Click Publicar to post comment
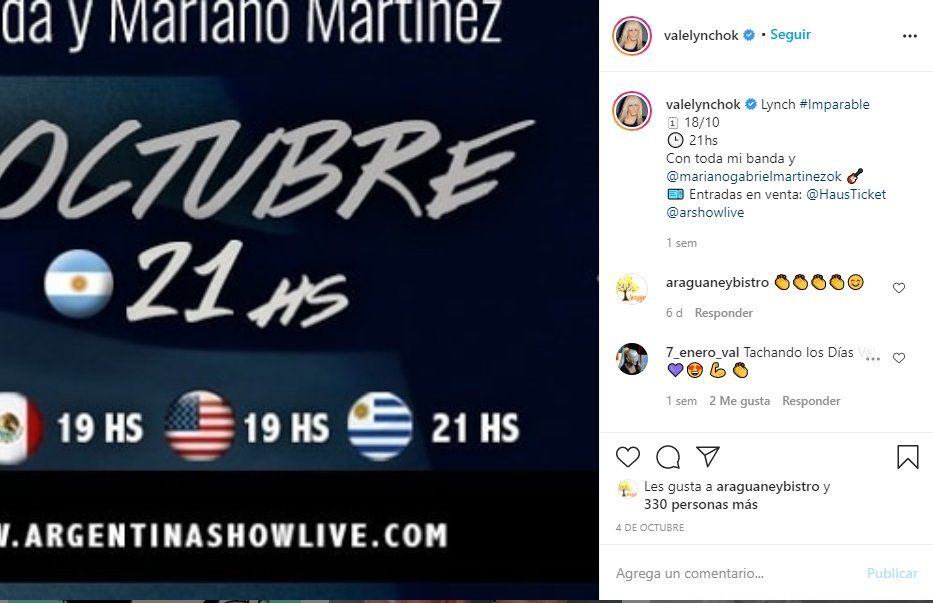This screenshot has height=603, width=933. point(892,573)
